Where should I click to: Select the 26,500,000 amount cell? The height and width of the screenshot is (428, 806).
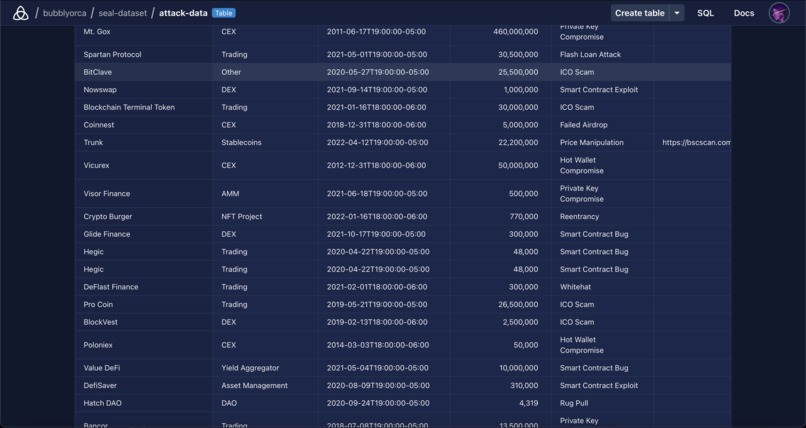point(501,304)
